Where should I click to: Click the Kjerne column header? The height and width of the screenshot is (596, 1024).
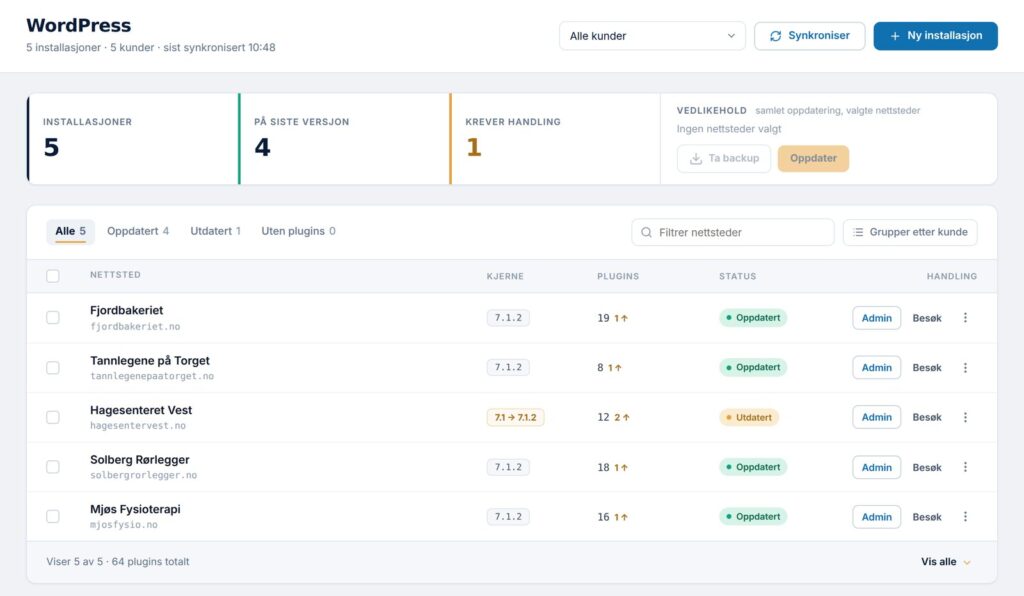tap(505, 276)
